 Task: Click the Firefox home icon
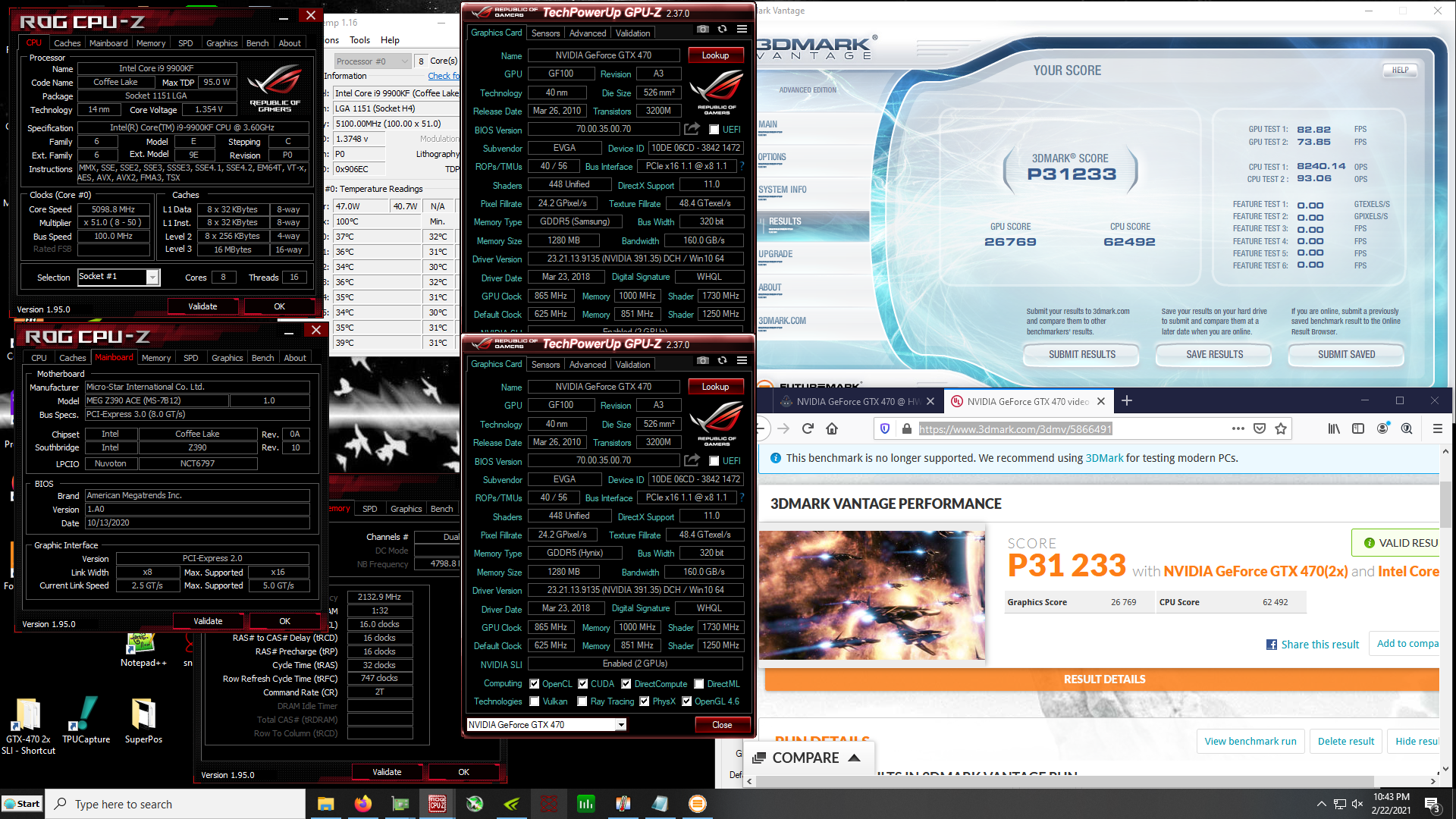point(832,429)
